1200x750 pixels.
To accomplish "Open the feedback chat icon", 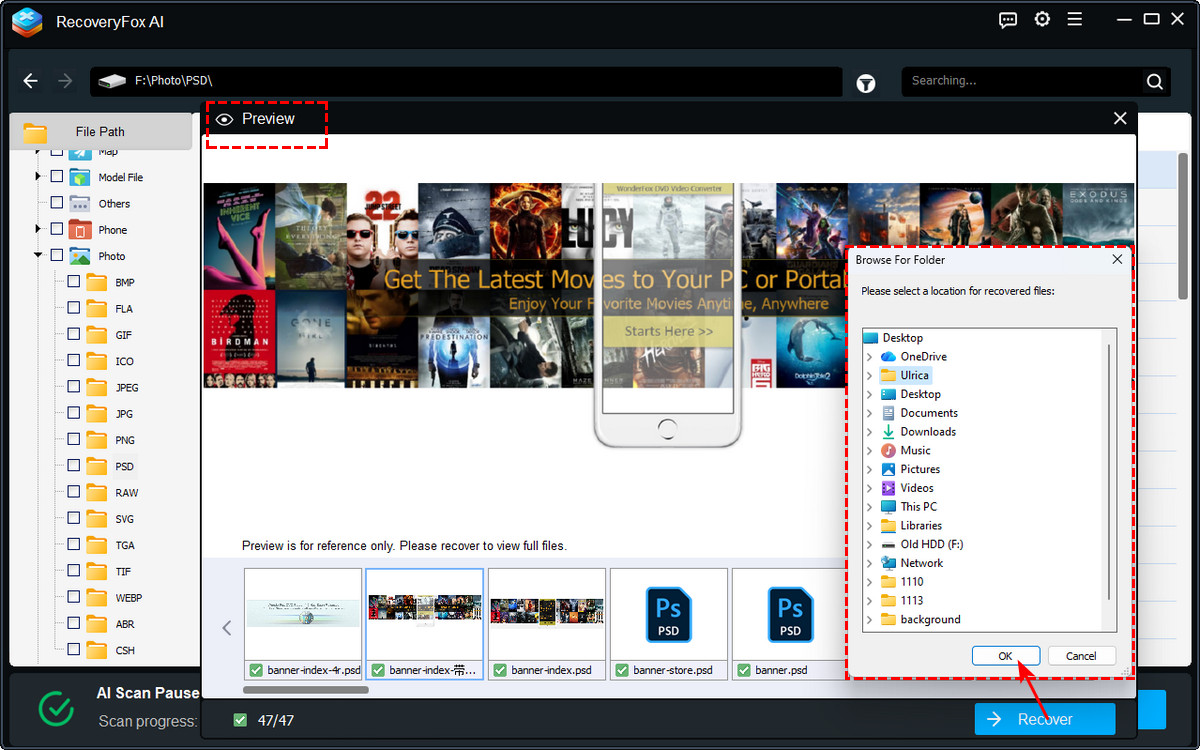I will [1008, 20].
